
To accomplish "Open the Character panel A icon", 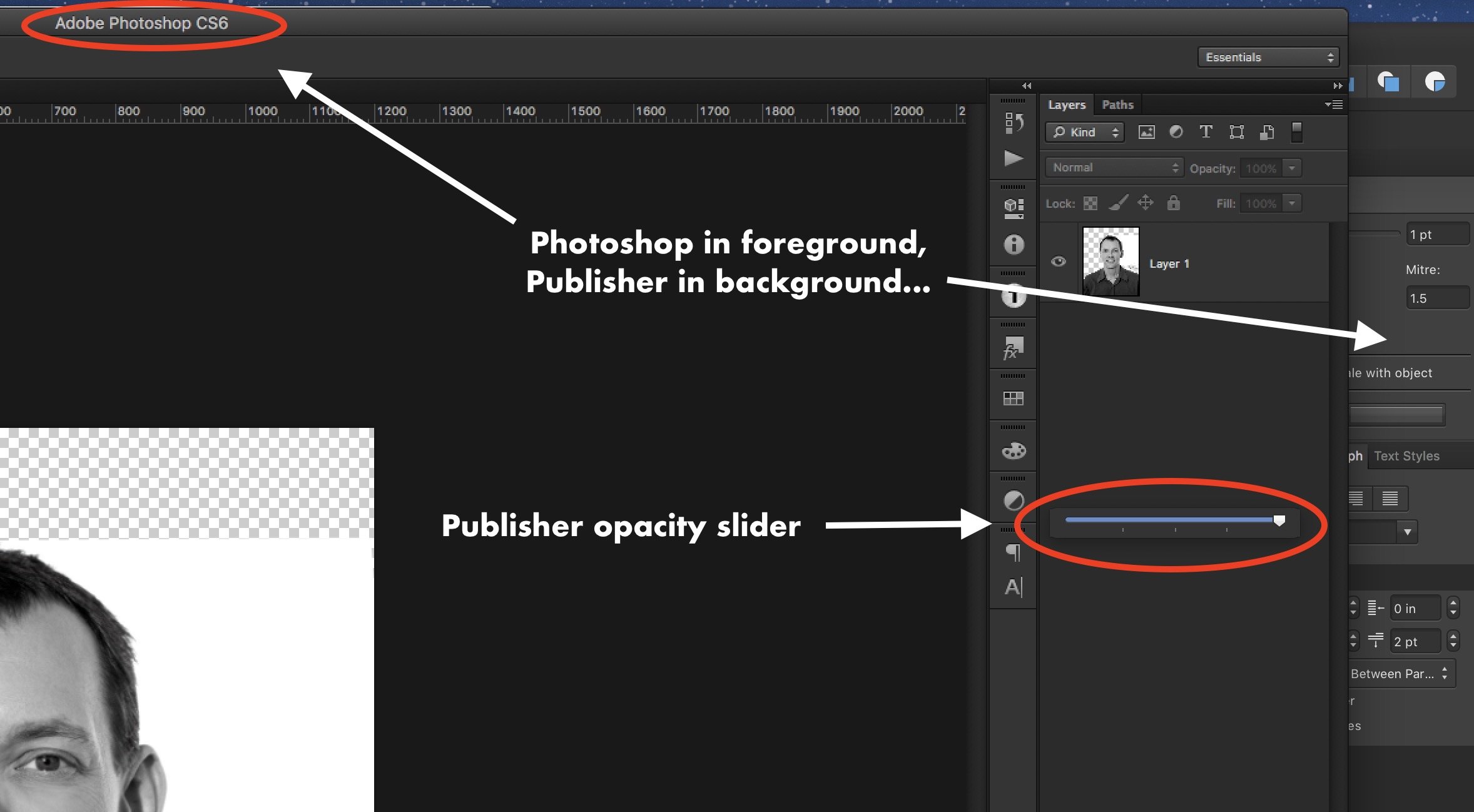I will (x=1014, y=587).
